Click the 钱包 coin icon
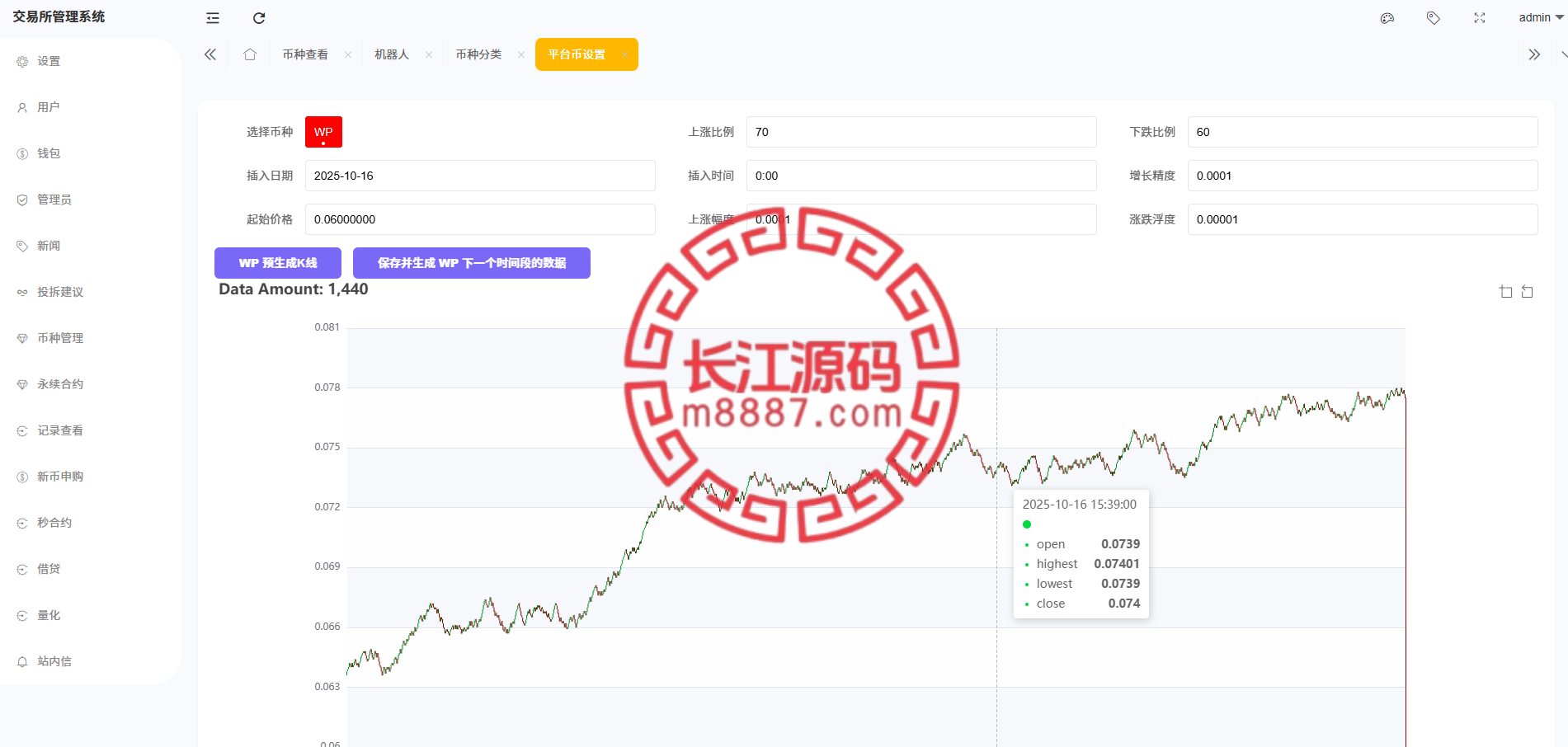1568x747 pixels. pos(22,154)
